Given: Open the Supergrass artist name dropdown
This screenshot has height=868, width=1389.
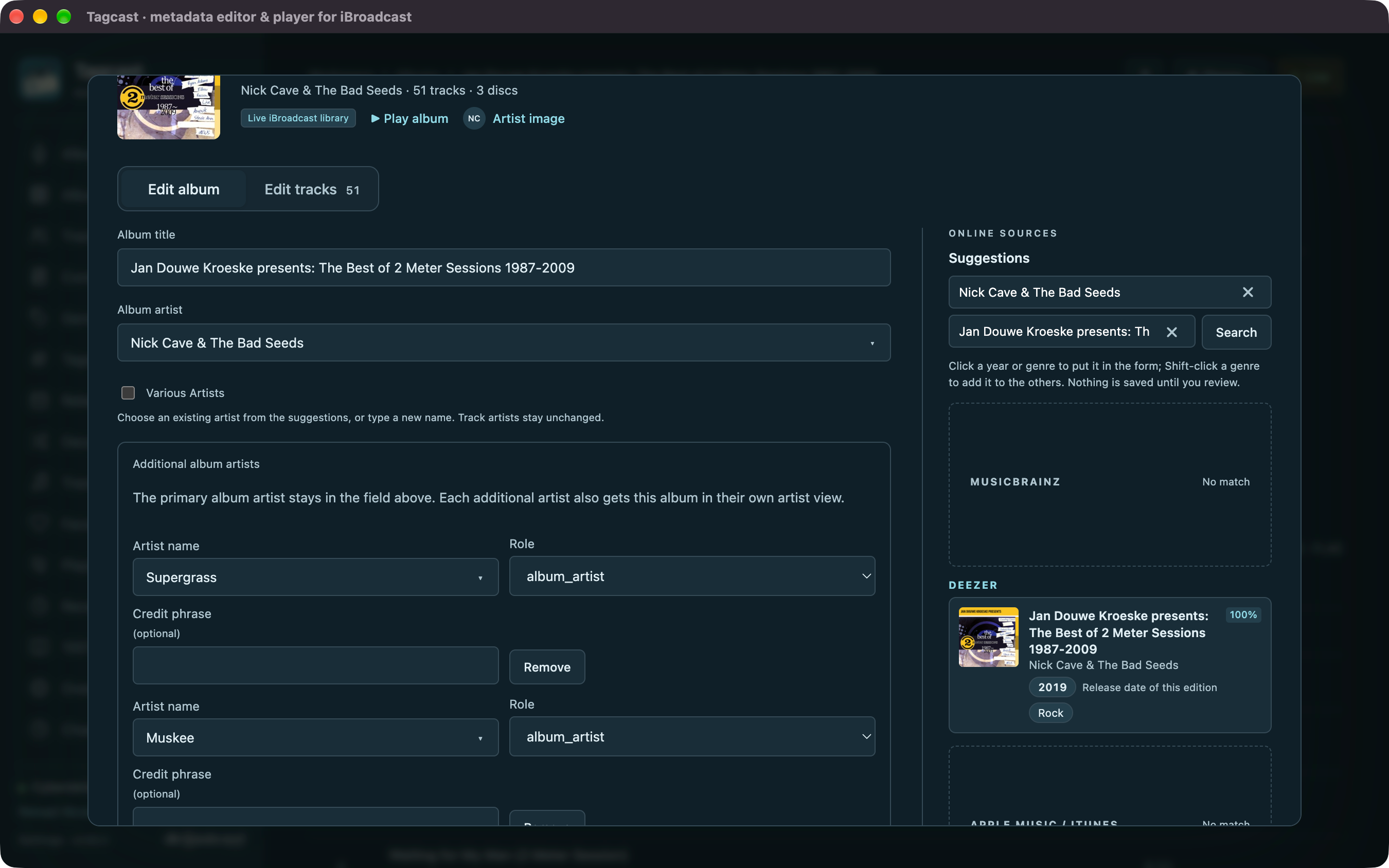Looking at the screenshot, I should point(480,577).
